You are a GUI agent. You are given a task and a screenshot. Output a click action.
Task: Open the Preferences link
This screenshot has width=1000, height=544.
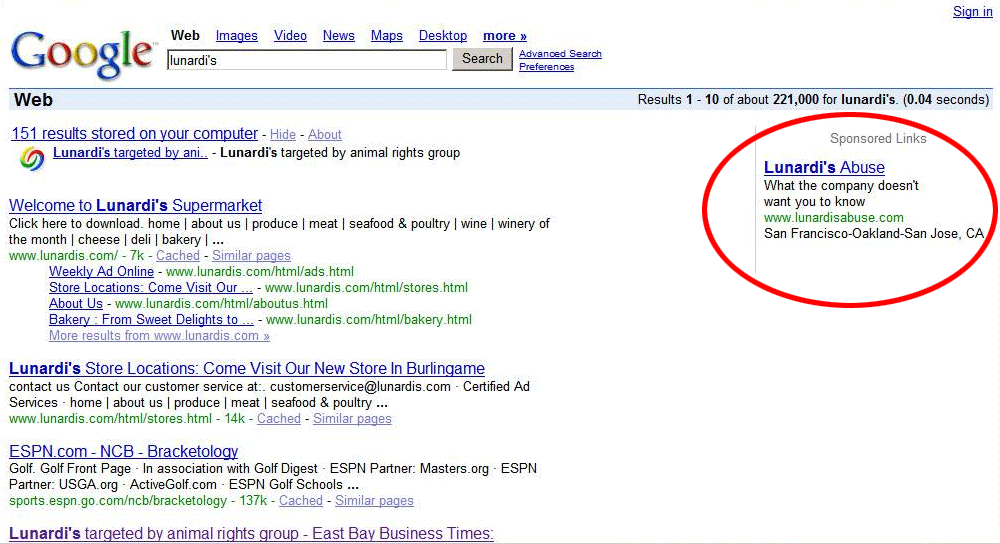click(546, 67)
